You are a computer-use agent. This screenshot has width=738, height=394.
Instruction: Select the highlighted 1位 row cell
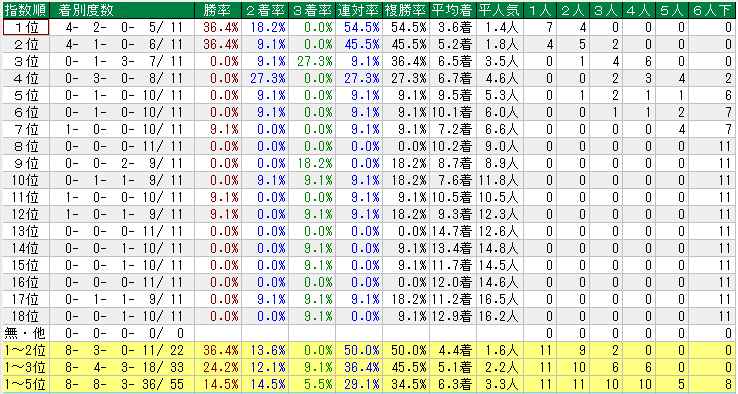tap(25, 27)
